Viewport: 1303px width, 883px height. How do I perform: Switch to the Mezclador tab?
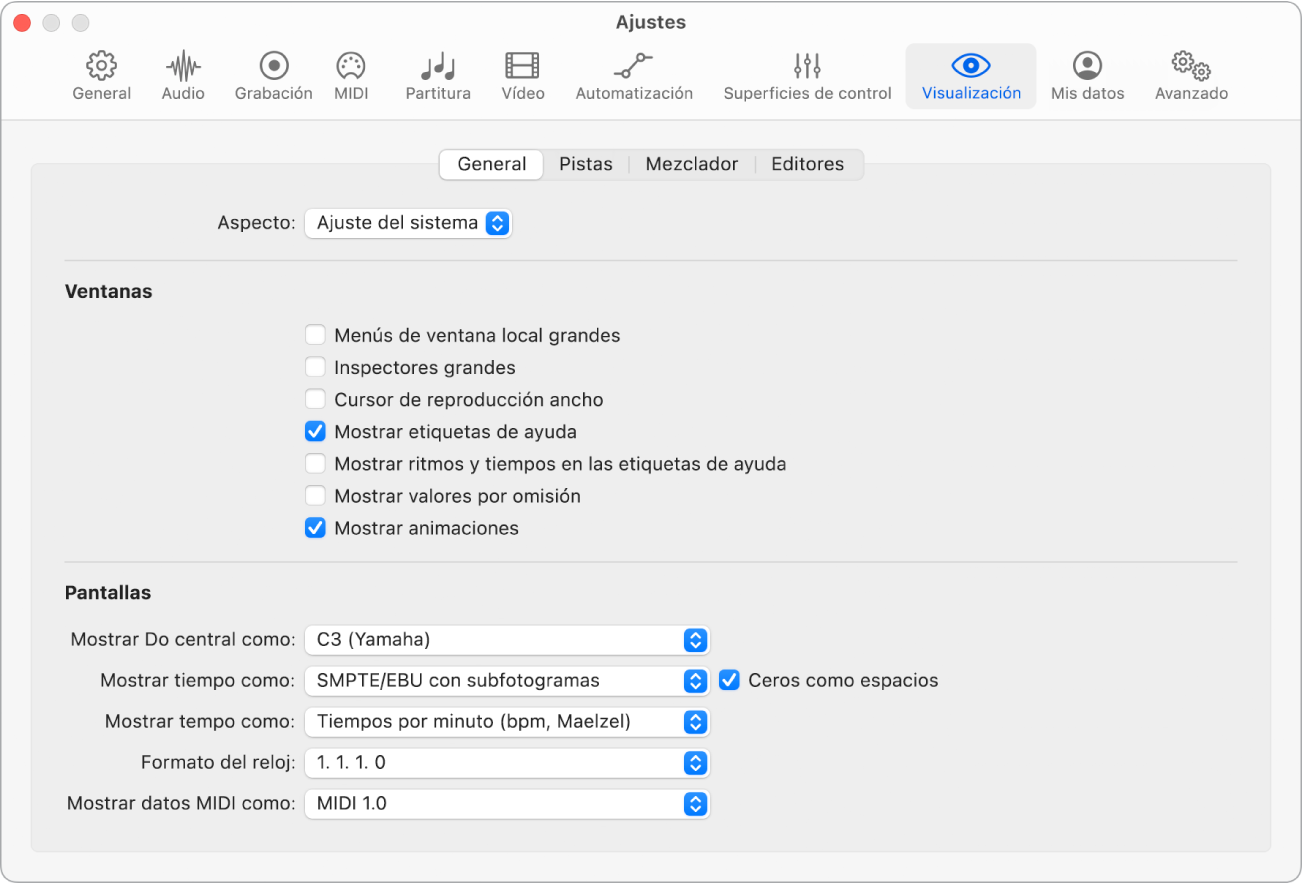point(692,164)
